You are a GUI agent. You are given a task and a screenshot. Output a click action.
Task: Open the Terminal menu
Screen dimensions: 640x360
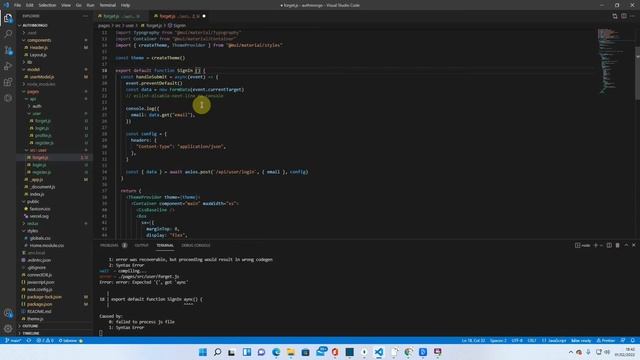pos(108,5)
